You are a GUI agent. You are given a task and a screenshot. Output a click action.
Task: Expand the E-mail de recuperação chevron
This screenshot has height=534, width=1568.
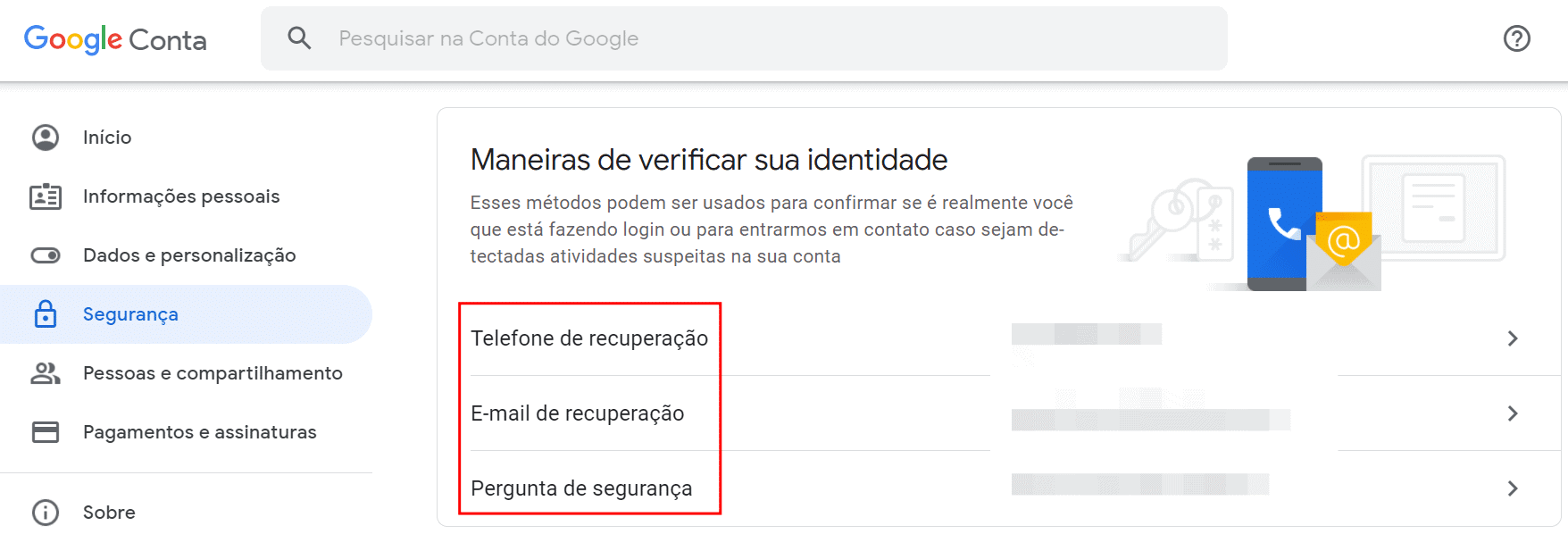1513,413
